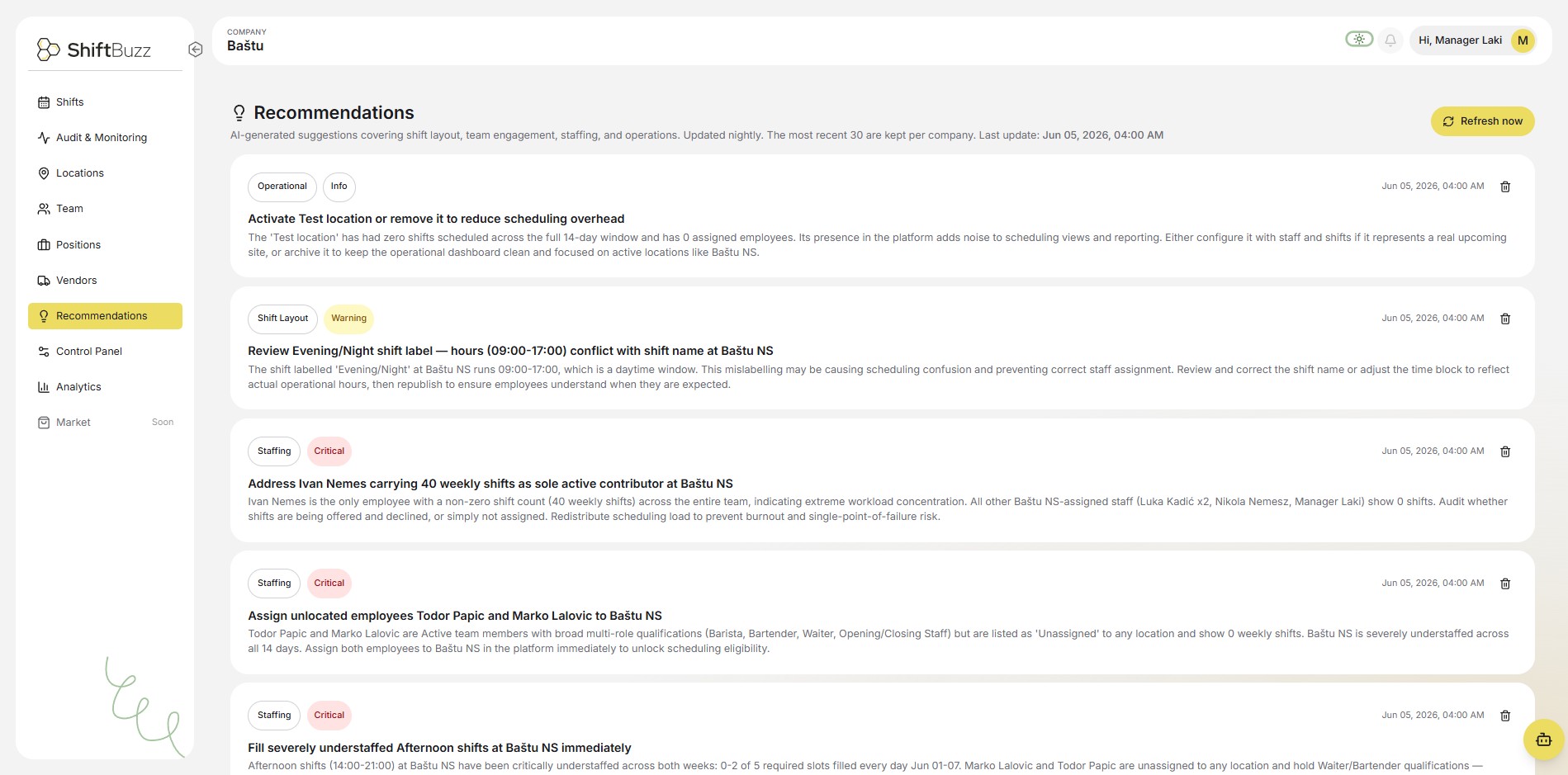
Task: Click the ShiftBuzz logo icon
Action: pos(48,50)
